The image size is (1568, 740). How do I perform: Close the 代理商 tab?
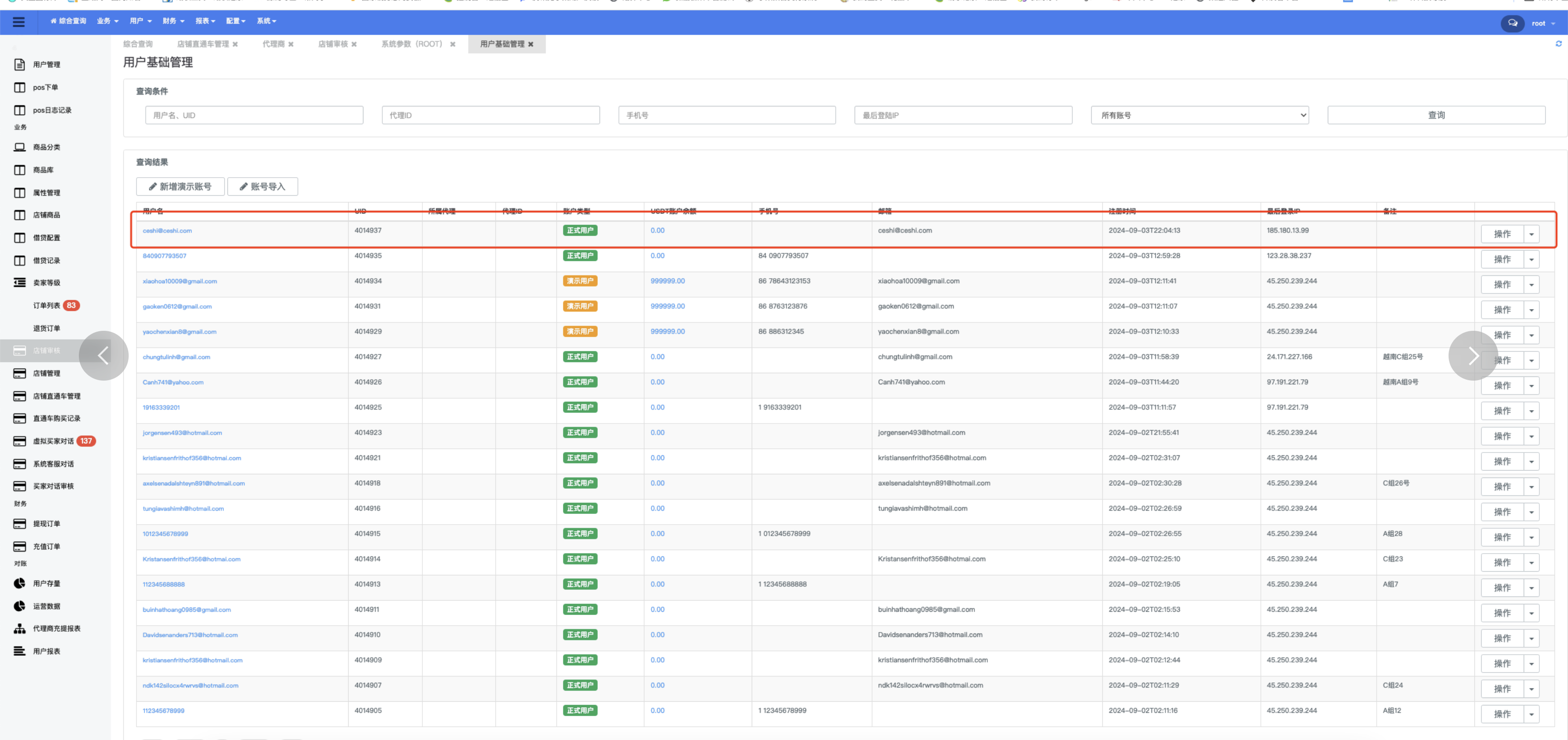291,44
